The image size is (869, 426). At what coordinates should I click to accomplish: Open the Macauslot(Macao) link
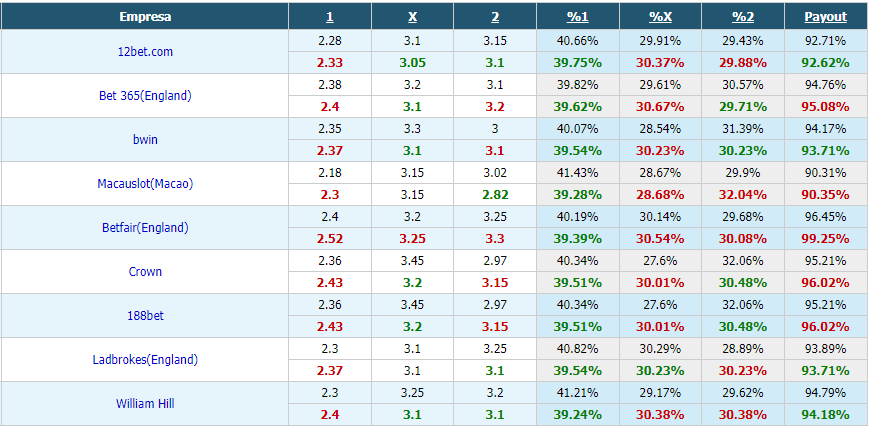[x=145, y=183]
